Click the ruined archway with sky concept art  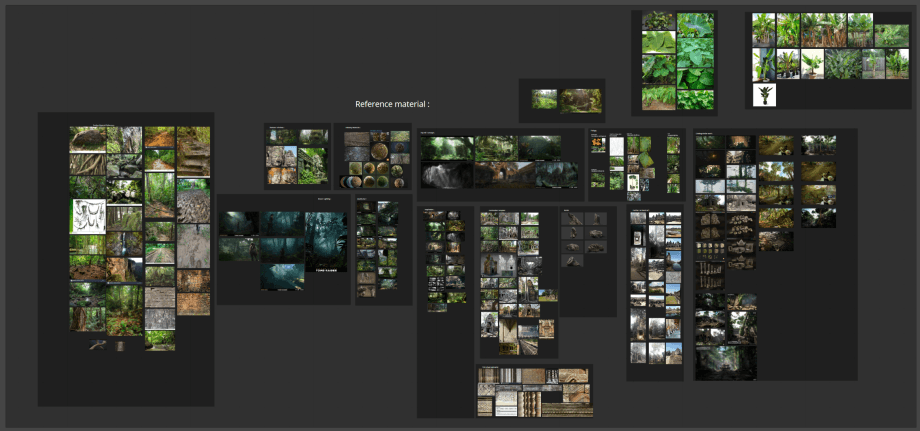(x=505, y=175)
